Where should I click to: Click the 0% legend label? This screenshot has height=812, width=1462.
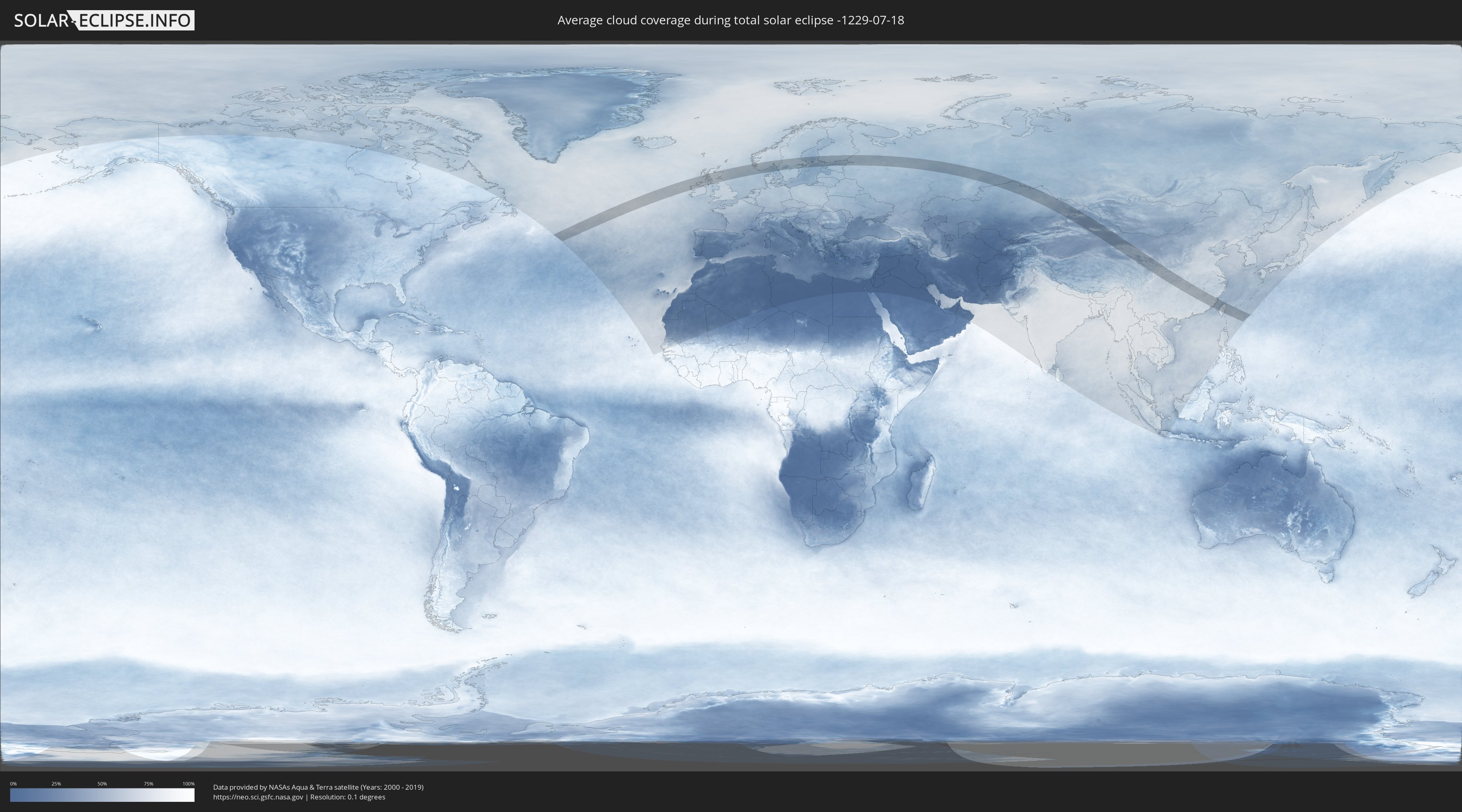tap(13, 784)
